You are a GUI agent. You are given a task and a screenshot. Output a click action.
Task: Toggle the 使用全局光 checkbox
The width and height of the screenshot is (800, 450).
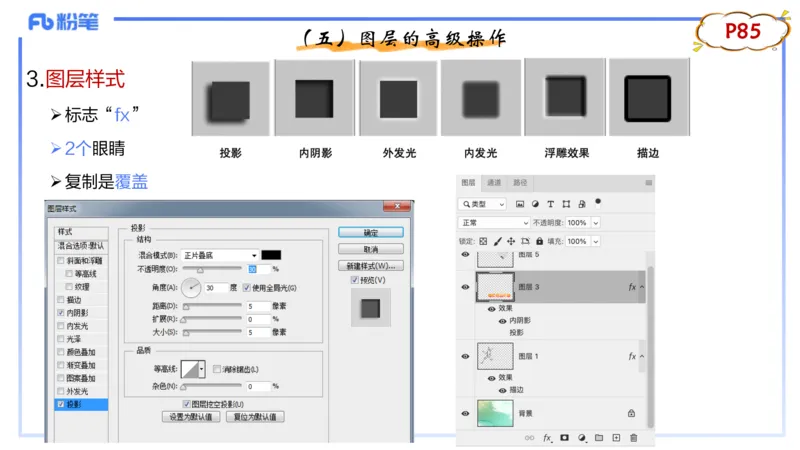coord(246,288)
